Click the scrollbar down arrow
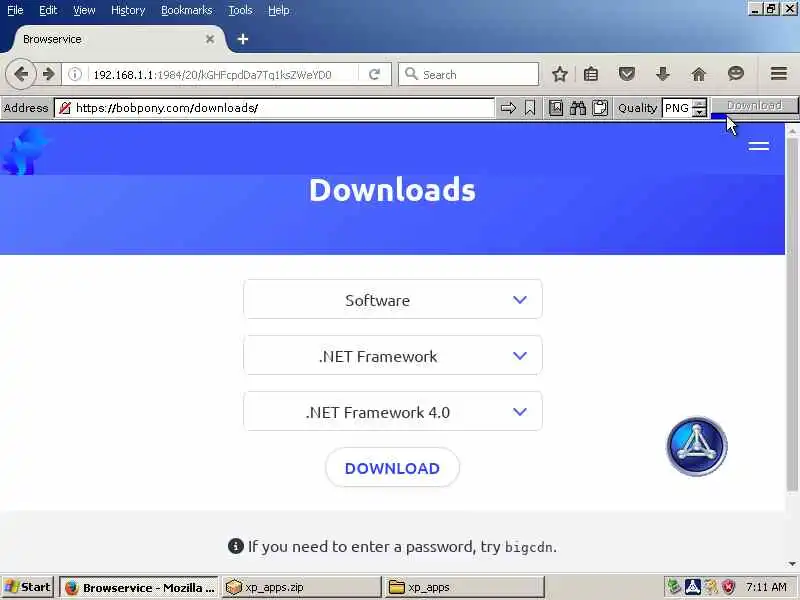This screenshot has height=600, width=800. (x=792, y=564)
